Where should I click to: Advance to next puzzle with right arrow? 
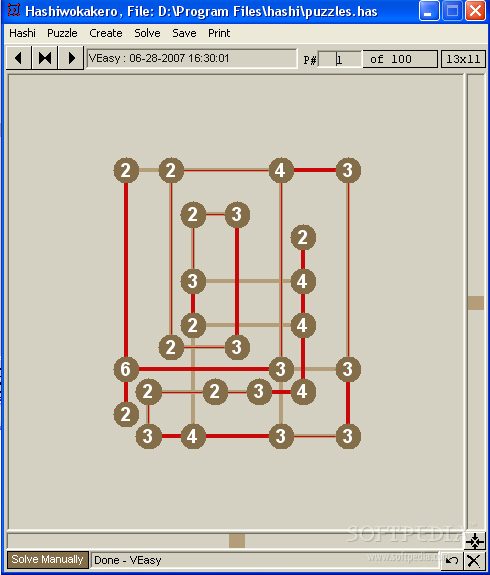coord(71,58)
